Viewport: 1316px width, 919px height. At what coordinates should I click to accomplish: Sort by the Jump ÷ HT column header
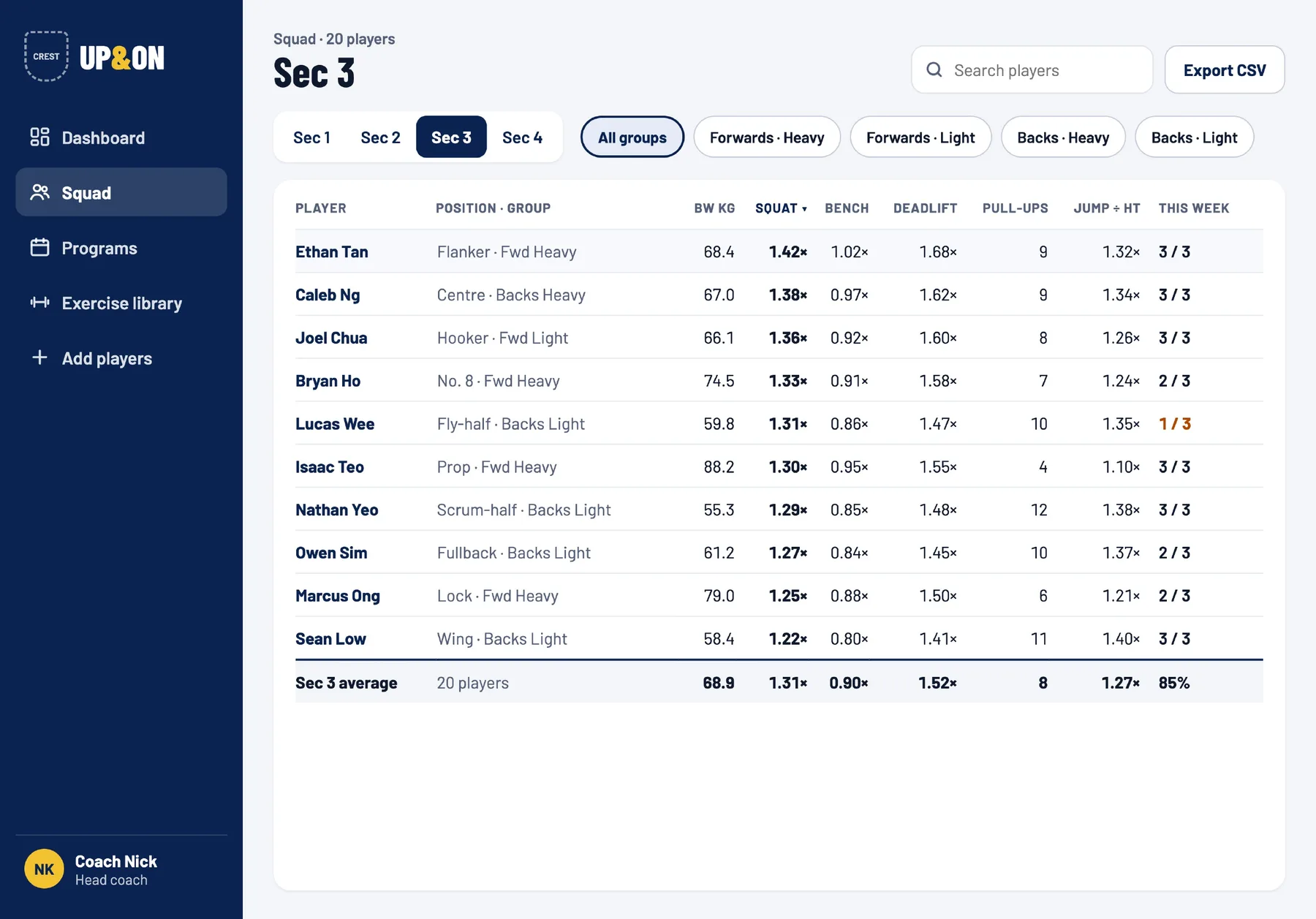click(x=1106, y=208)
